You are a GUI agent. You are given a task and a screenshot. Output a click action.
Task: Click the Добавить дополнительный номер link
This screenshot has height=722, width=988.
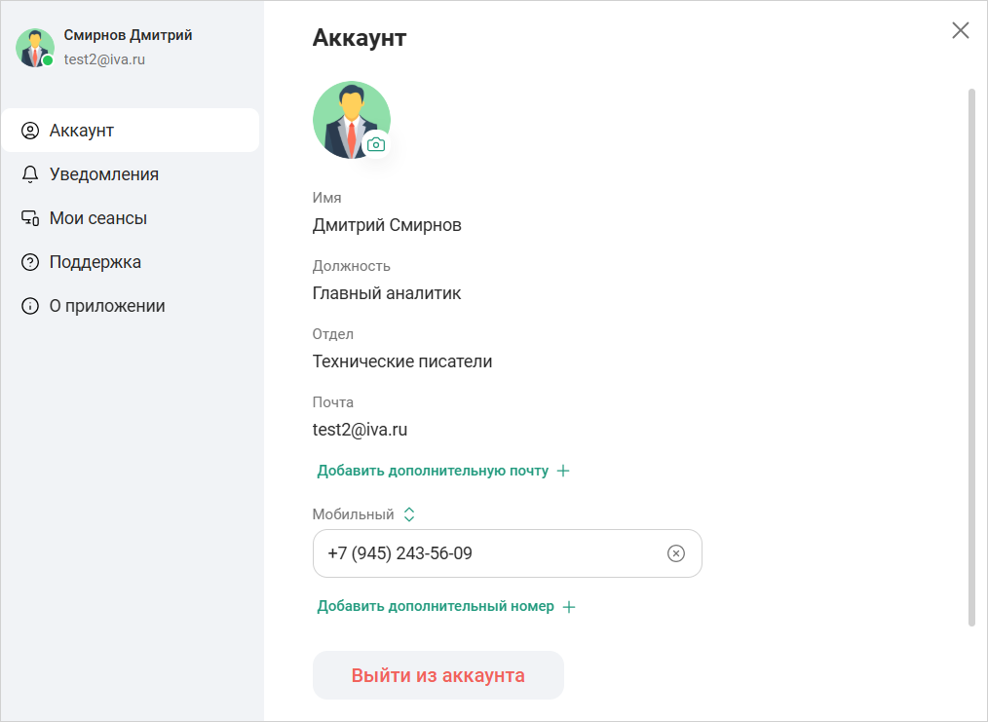coord(435,606)
